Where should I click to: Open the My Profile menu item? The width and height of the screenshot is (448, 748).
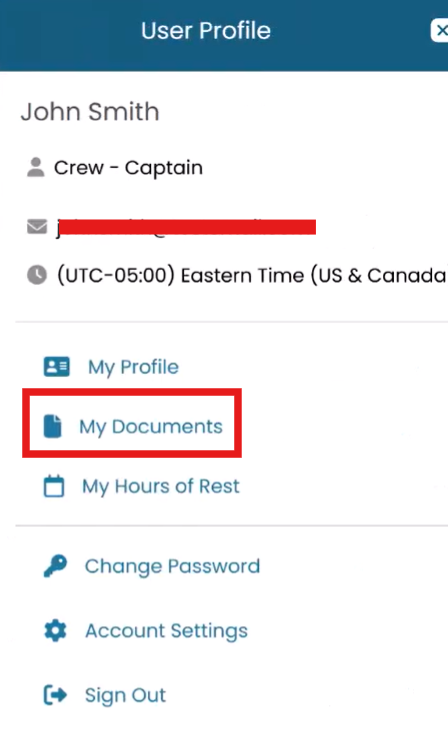133,367
